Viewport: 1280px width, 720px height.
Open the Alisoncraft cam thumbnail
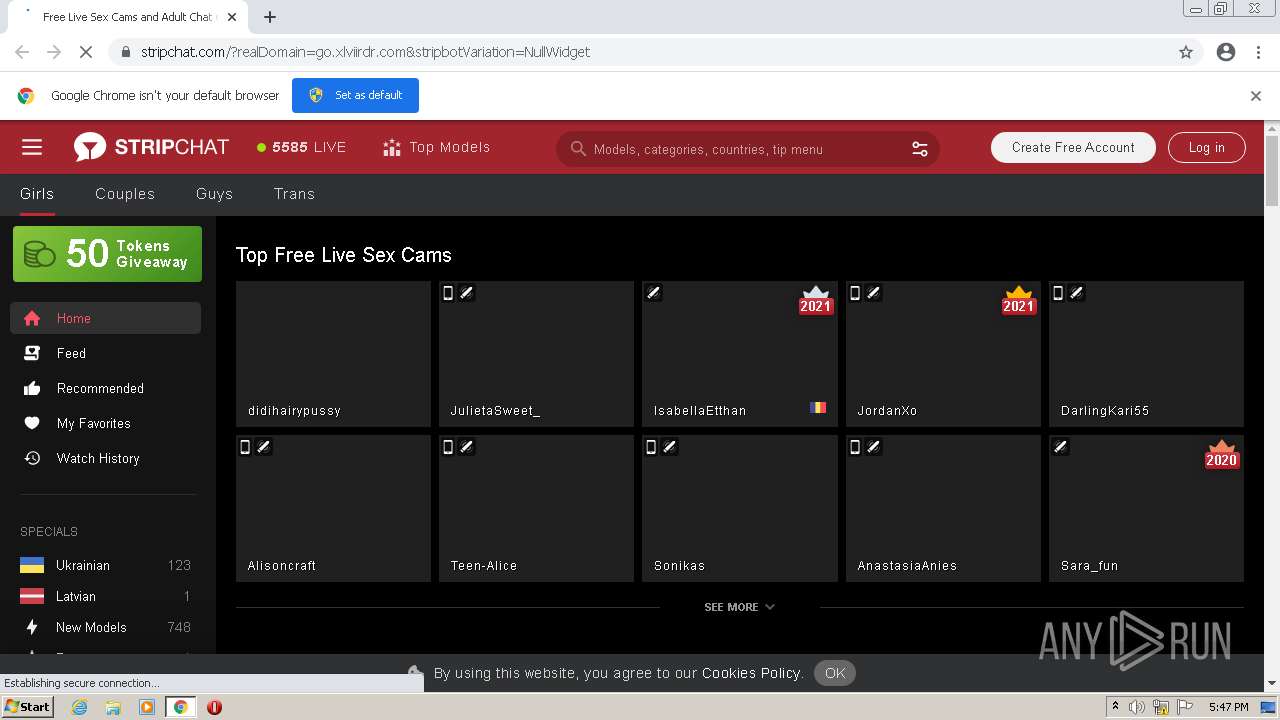(333, 508)
